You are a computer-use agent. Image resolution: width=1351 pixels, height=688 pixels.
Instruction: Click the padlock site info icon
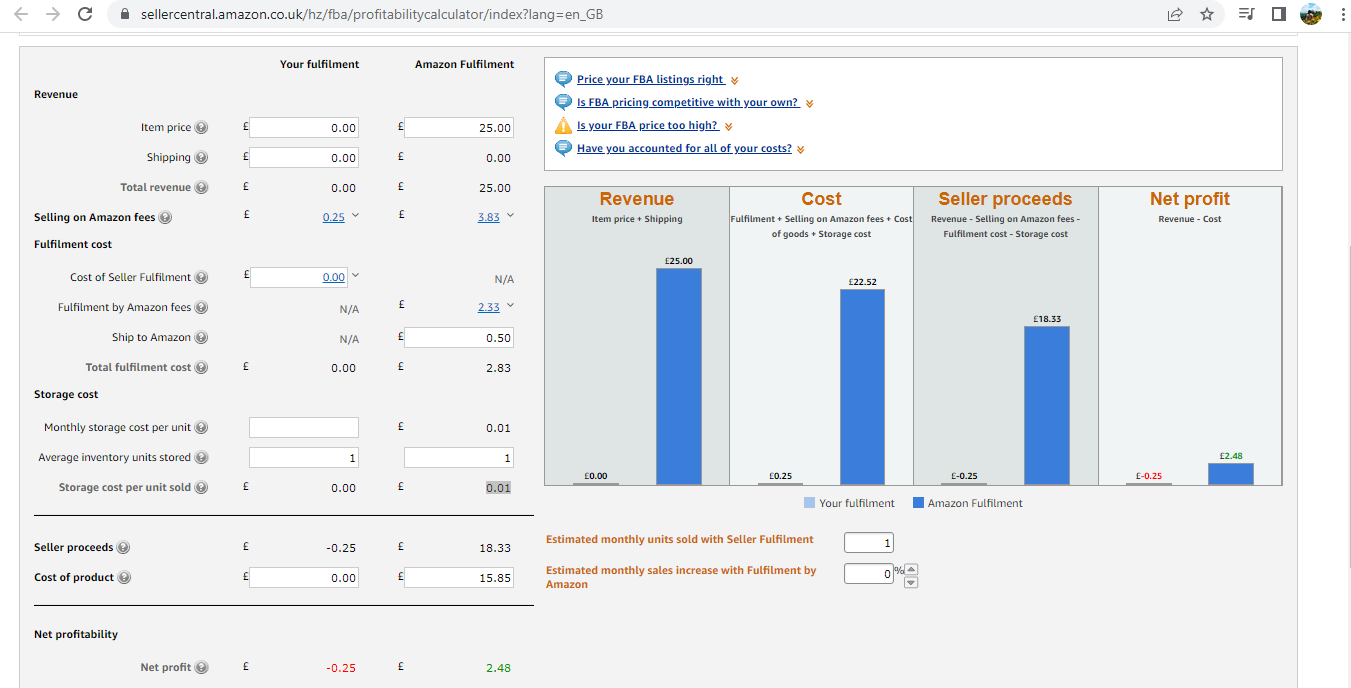point(125,15)
